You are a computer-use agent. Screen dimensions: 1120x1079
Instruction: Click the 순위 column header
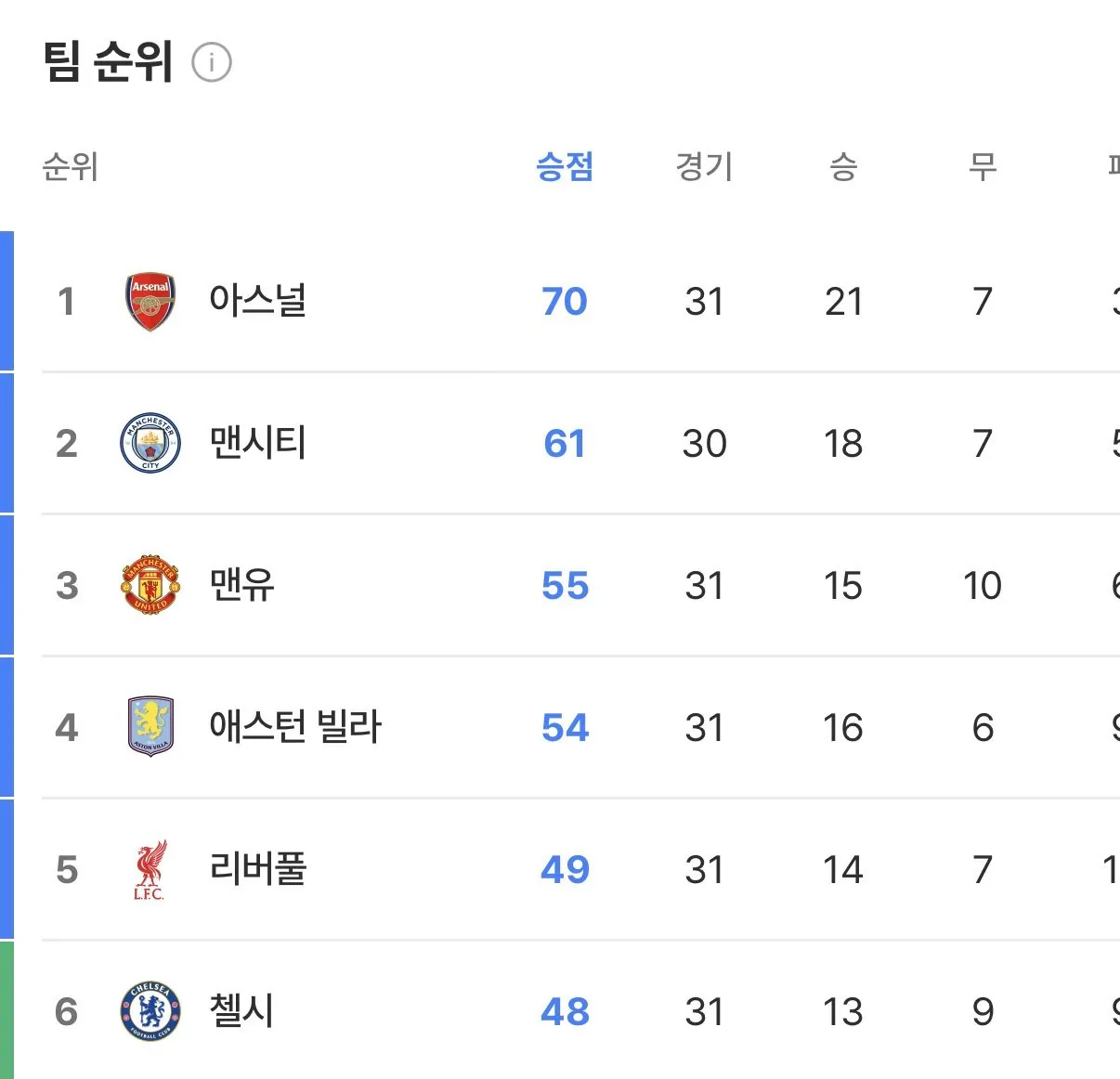click(x=71, y=167)
